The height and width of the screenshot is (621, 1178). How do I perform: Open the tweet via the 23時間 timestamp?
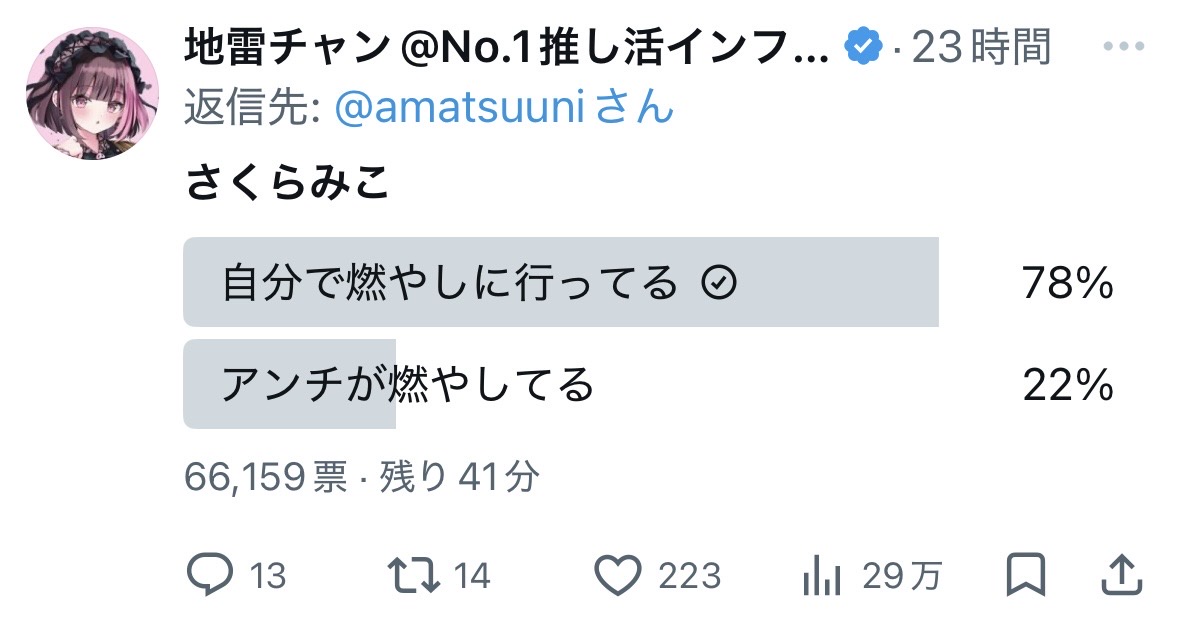(x=982, y=47)
